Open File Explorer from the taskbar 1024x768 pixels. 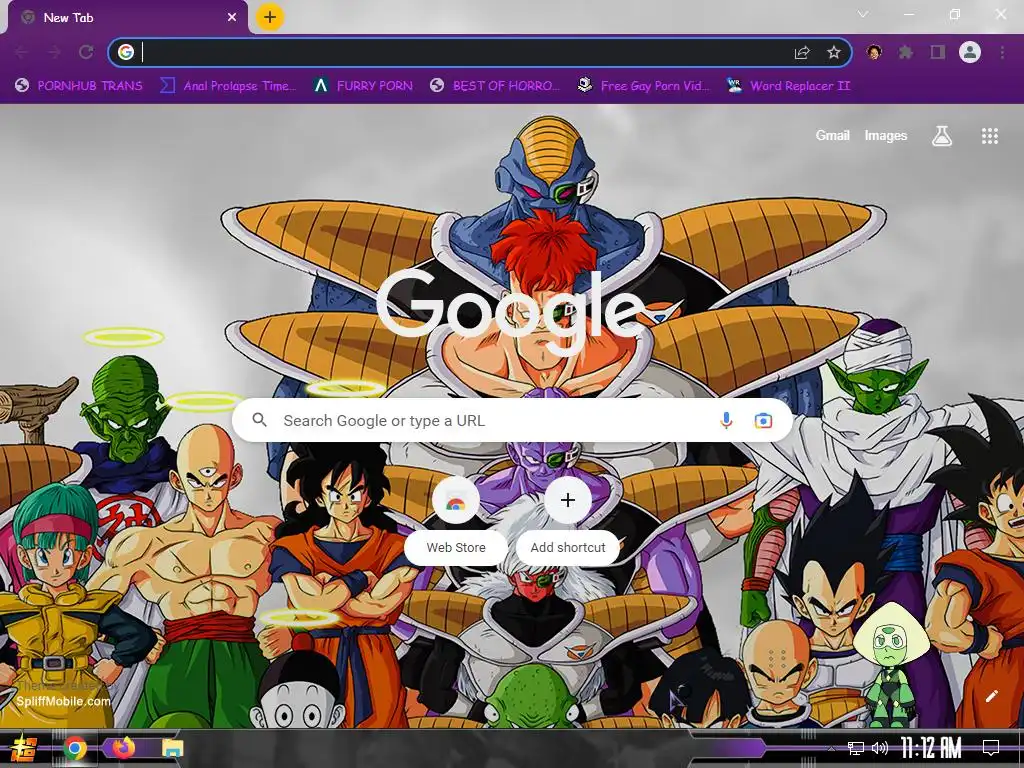[x=172, y=748]
